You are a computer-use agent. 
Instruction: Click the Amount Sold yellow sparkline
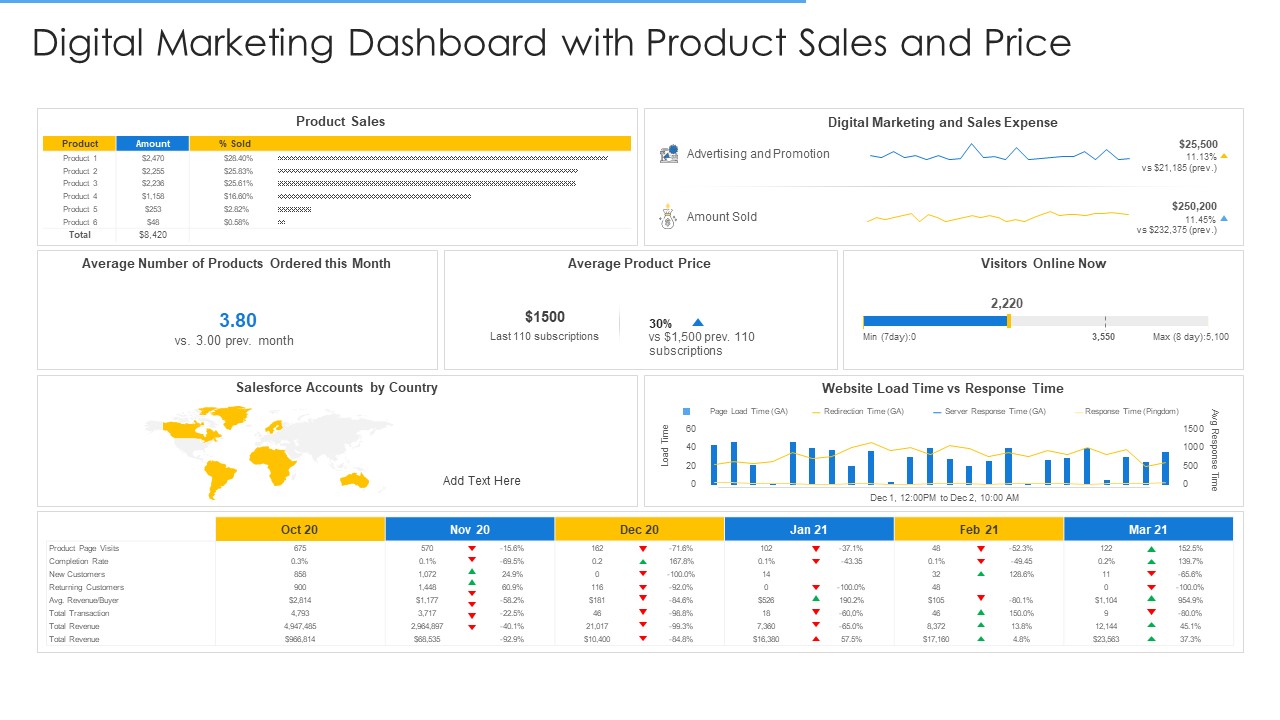(998, 216)
